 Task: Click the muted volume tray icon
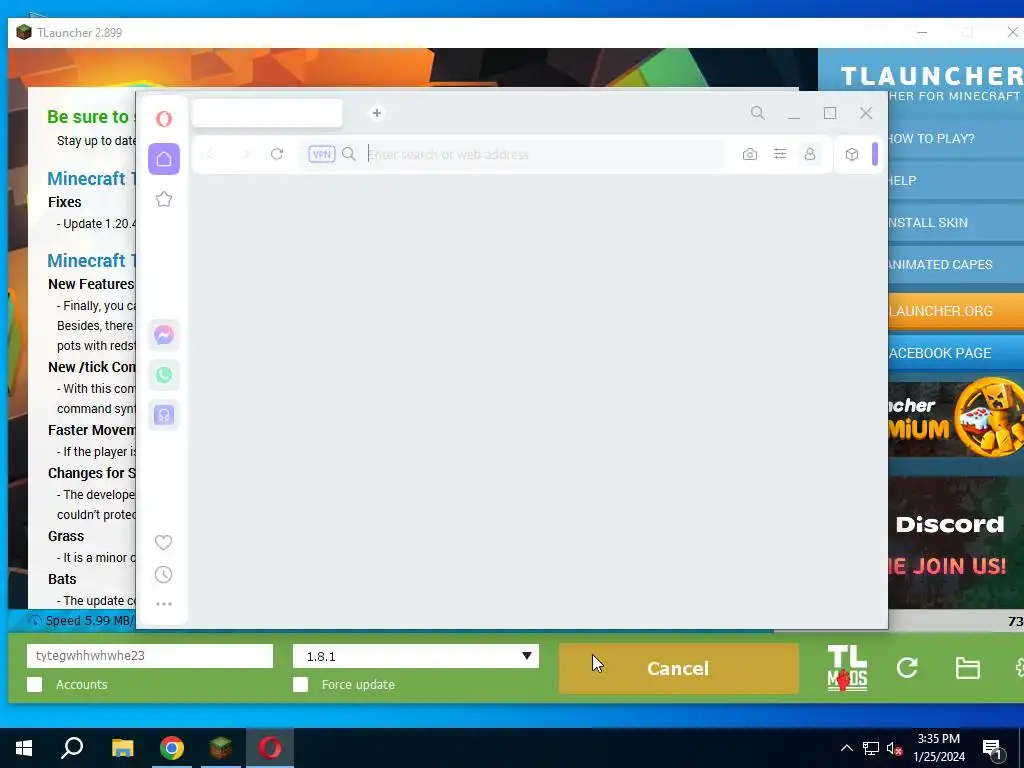pyautogui.click(x=895, y=748)
